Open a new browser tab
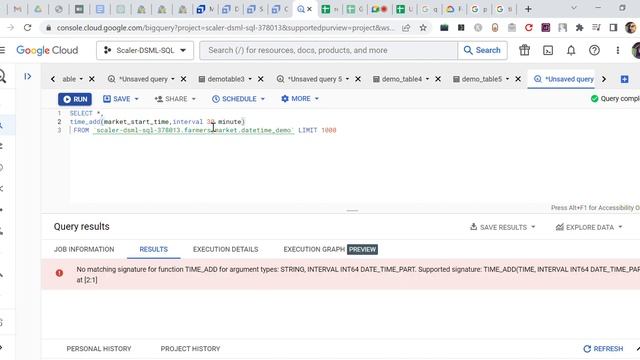 528,9
